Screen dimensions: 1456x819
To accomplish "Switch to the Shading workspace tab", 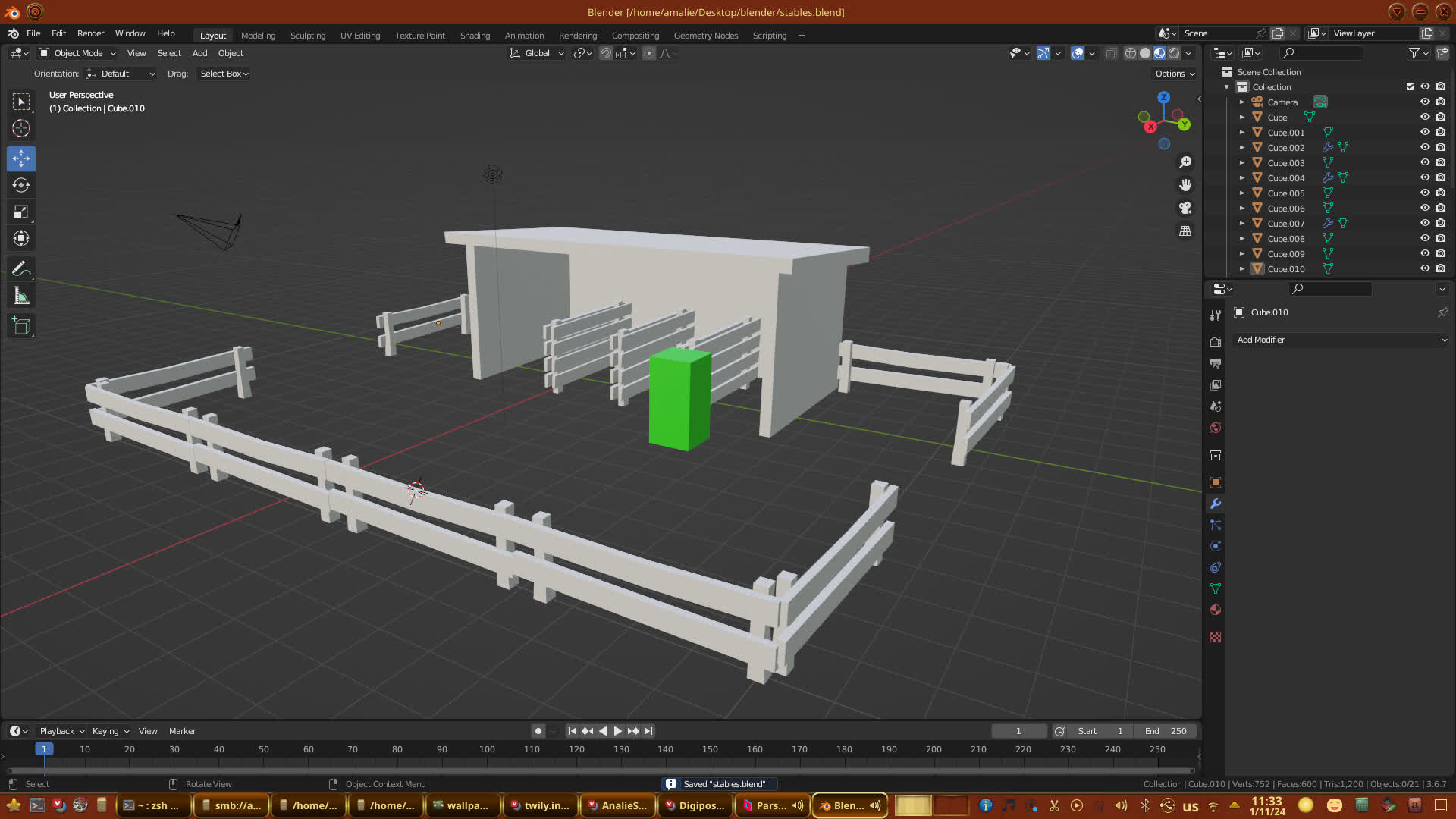I will 475,36.
